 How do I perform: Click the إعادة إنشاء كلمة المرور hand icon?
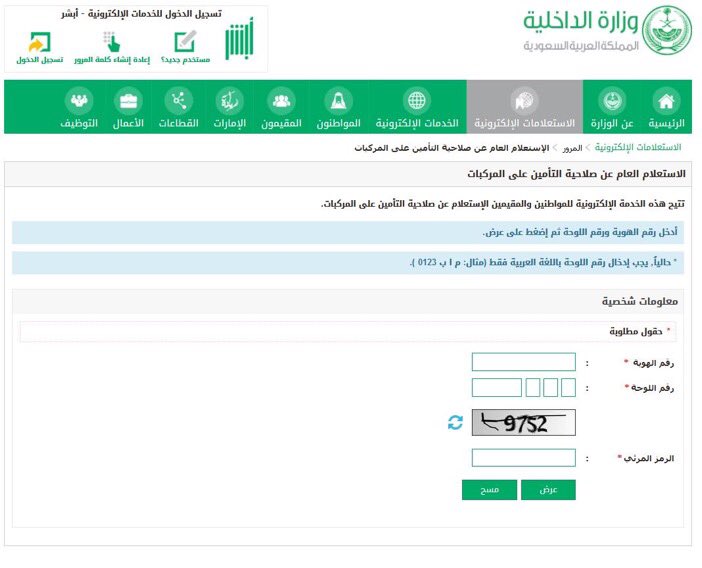coord(111,42)
